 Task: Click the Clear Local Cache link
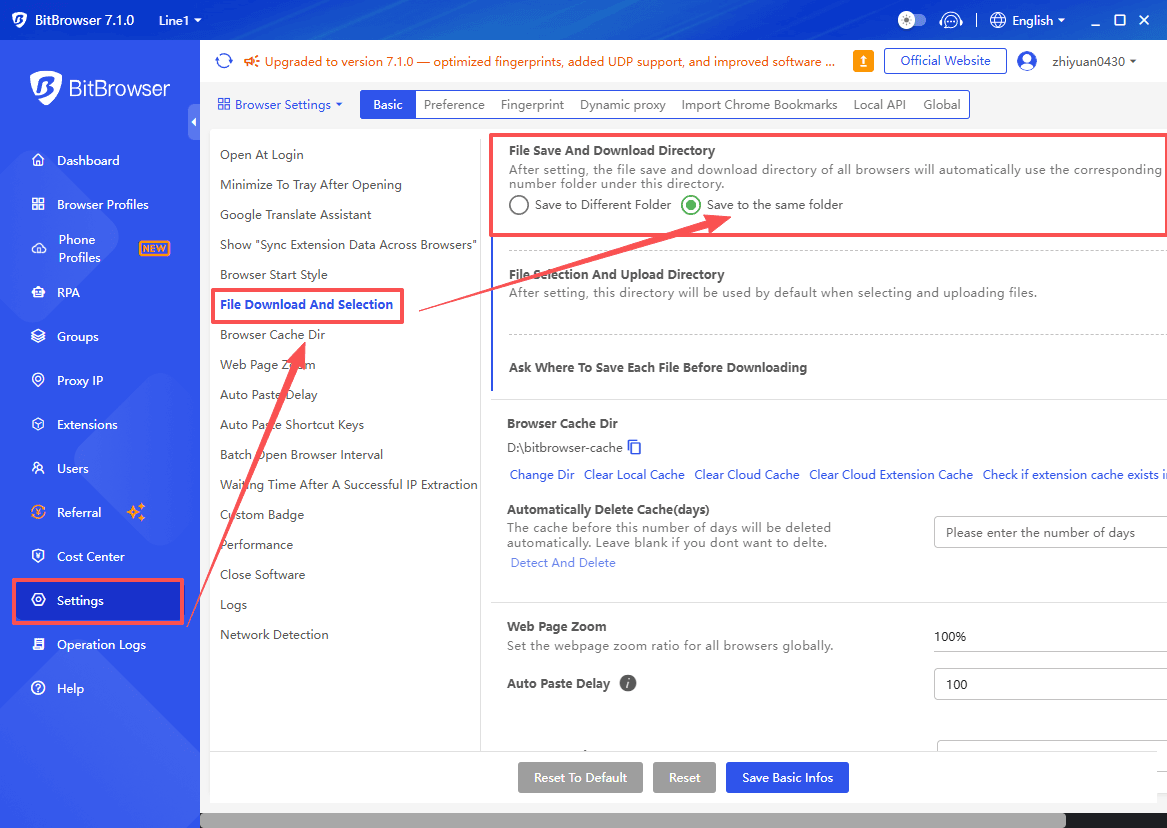click(x=634, y=474)
